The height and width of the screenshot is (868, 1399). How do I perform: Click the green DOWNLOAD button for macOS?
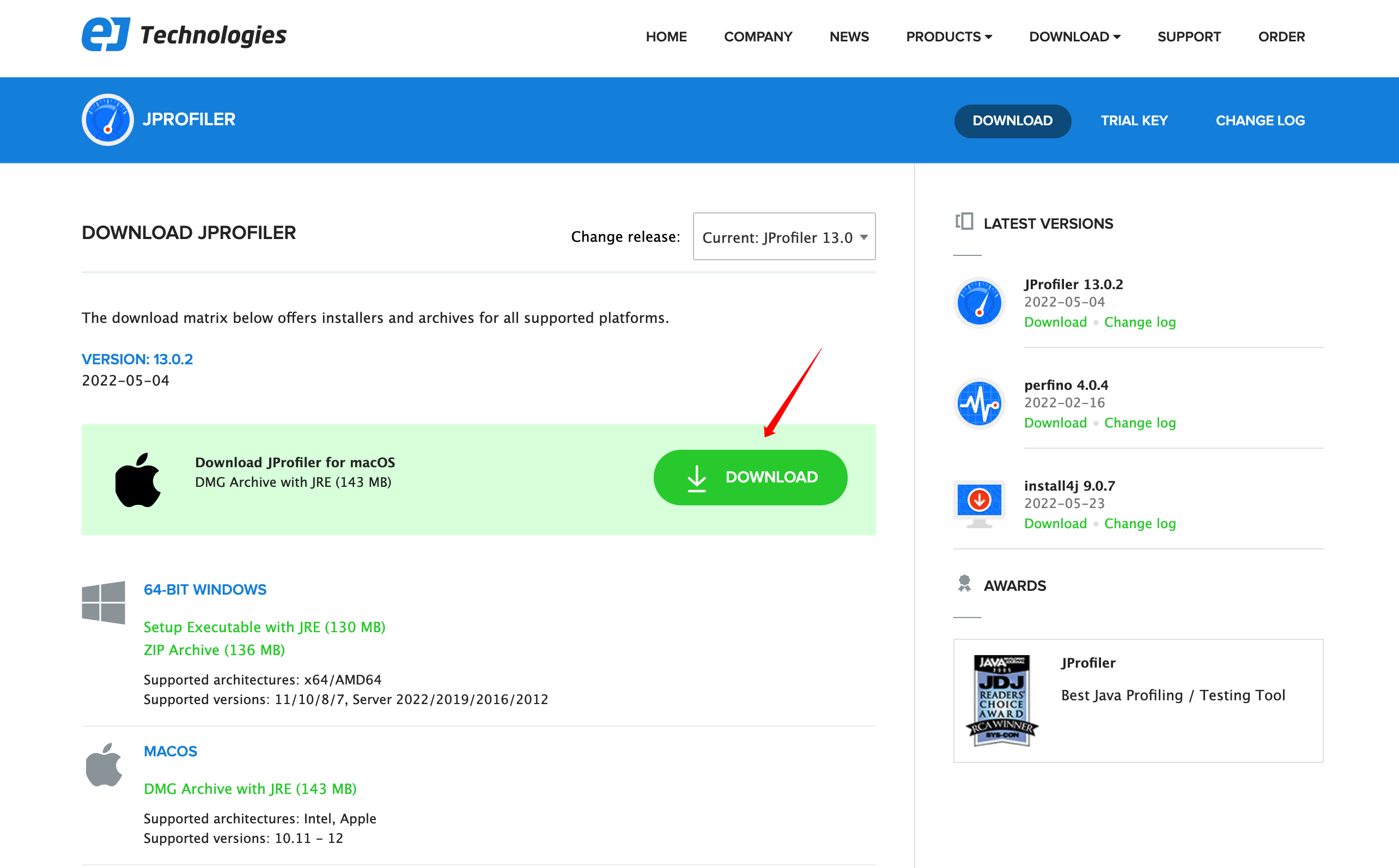pyautogui.click(x=750, y=478)
